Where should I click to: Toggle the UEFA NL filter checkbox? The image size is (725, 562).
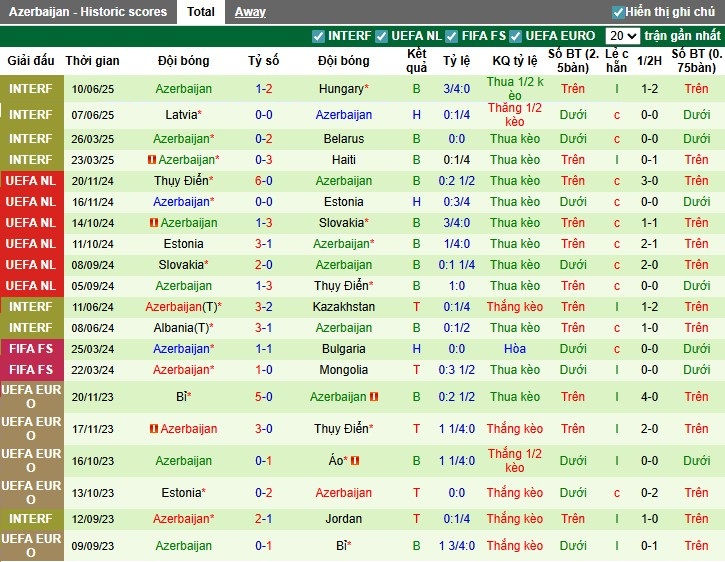382,36
